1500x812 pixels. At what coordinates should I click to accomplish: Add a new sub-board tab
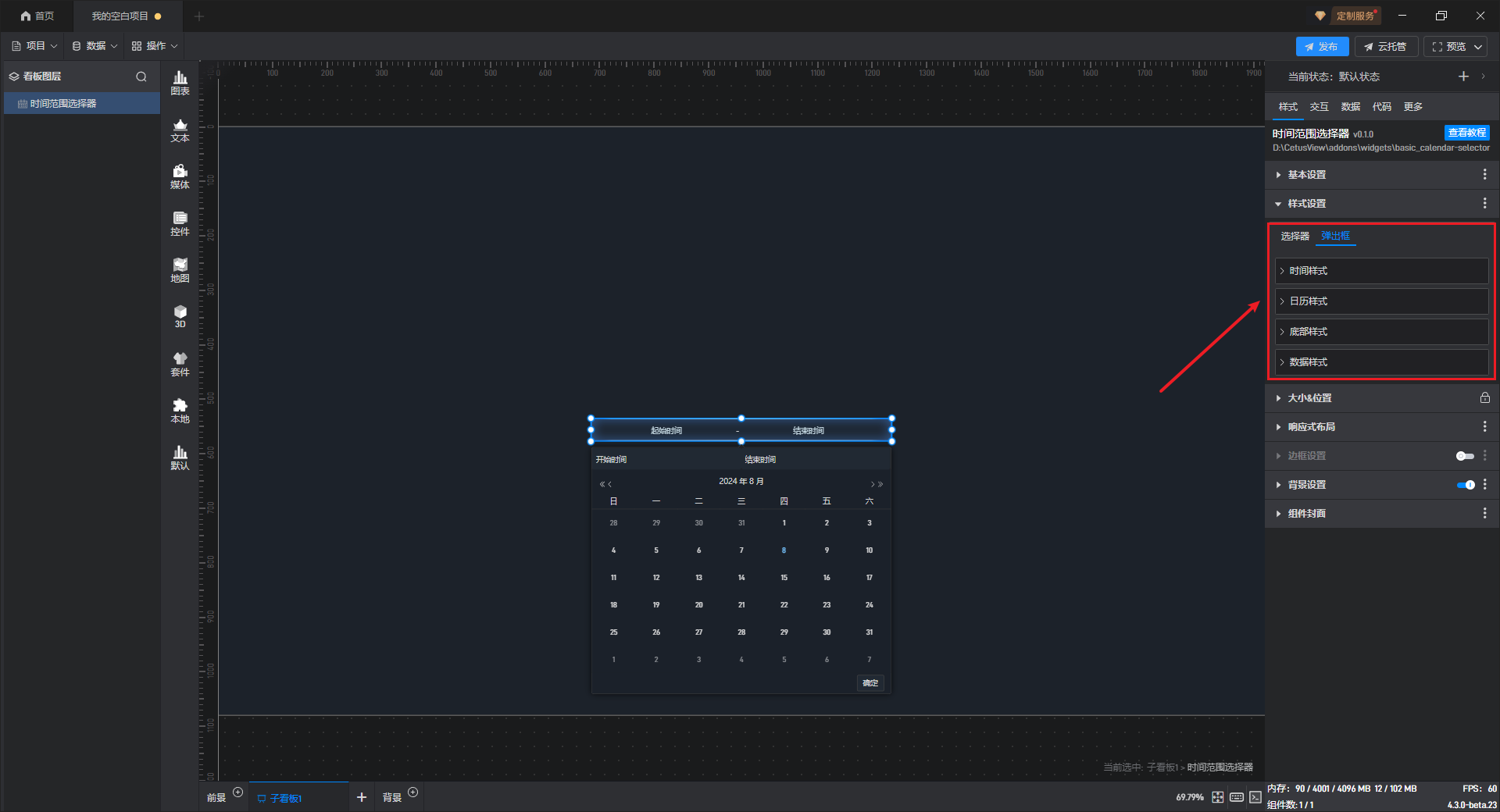362,797
